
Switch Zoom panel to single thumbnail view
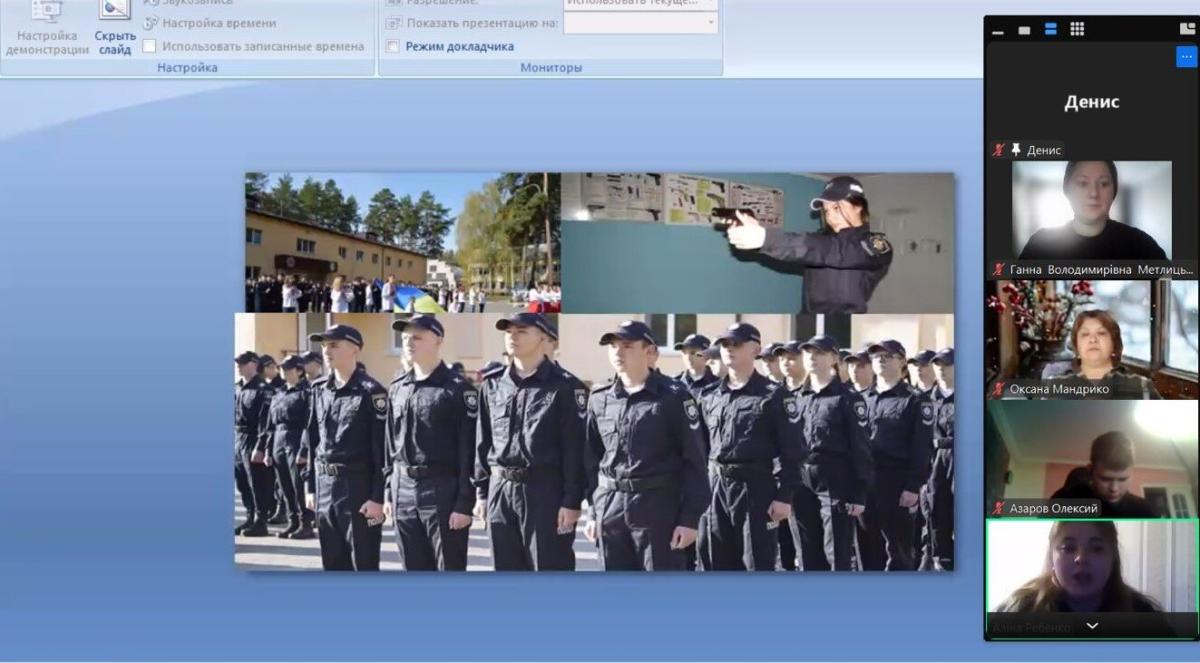(1024, 30)
